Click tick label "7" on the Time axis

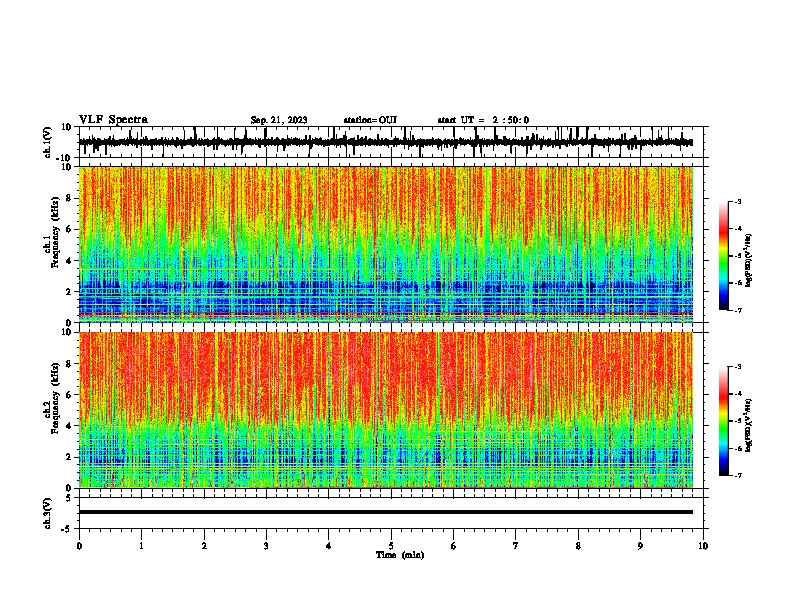[x=516, y=546]
